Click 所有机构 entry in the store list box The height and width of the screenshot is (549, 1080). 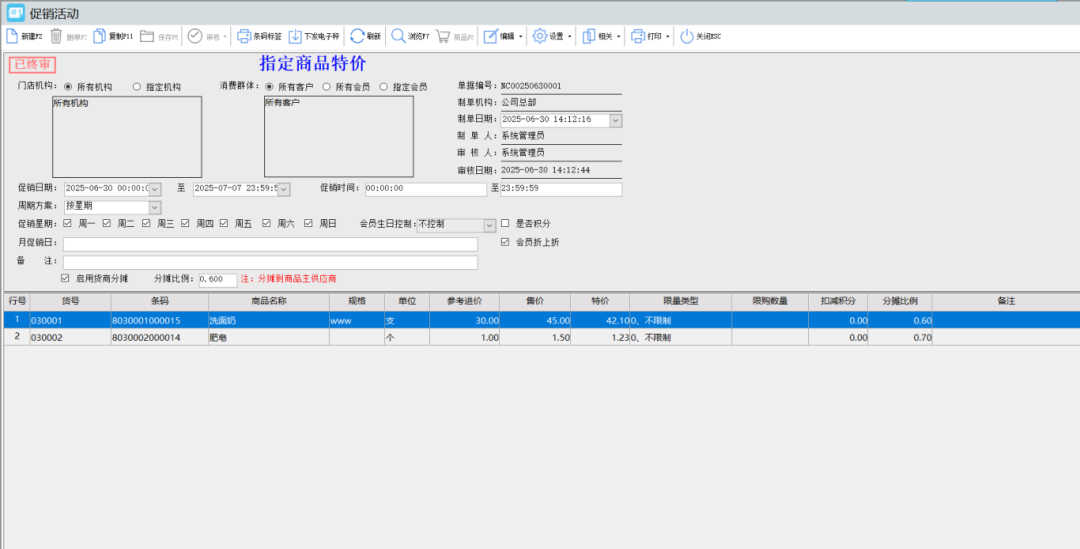71,103
